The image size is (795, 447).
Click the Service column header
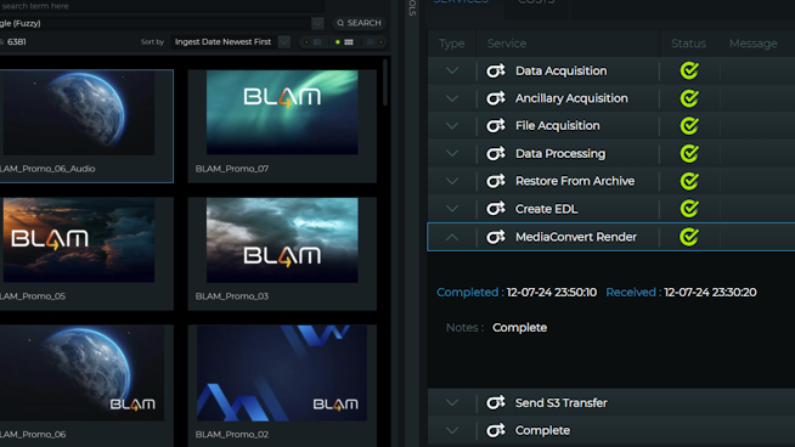507,44
